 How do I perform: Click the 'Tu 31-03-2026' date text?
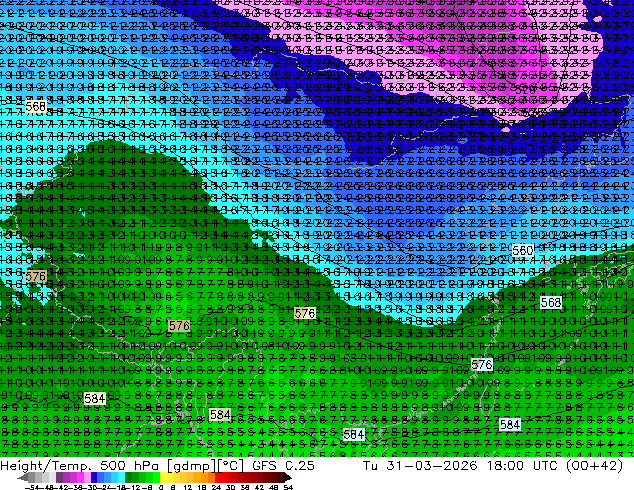click(420, 465)
